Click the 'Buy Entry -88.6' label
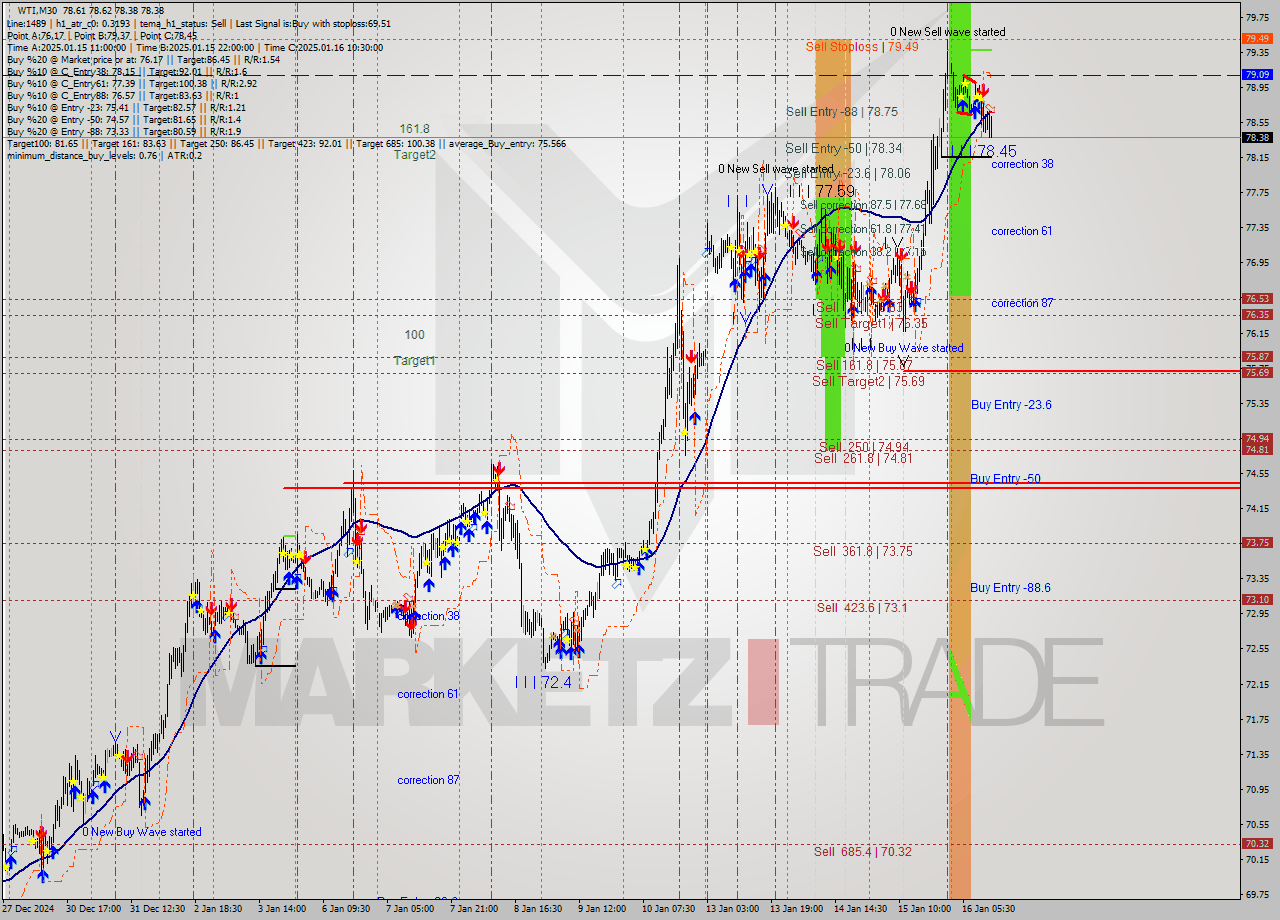The height and width of the screenshot is (920, 1280). (x=1010, y=588)
